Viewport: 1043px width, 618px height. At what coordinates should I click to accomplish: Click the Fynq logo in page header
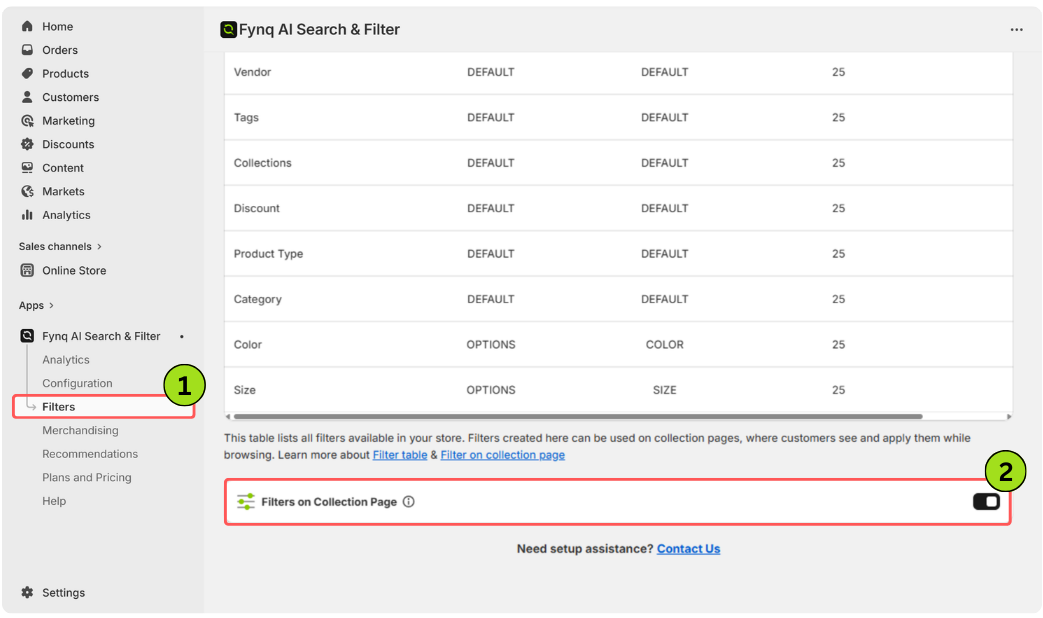(x=228, y=29)
